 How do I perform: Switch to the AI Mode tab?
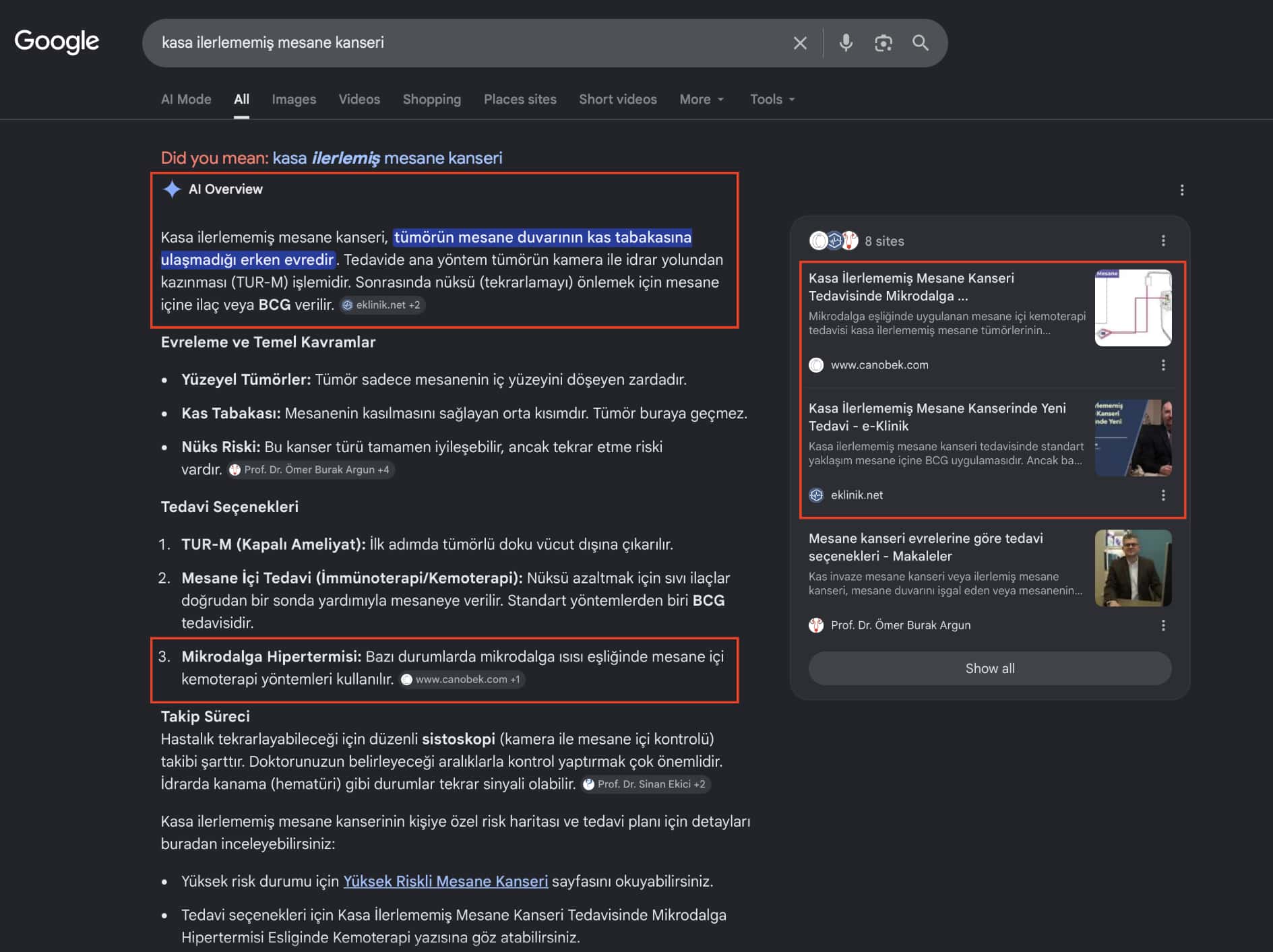pyautogui.click(x=186, y=99)
